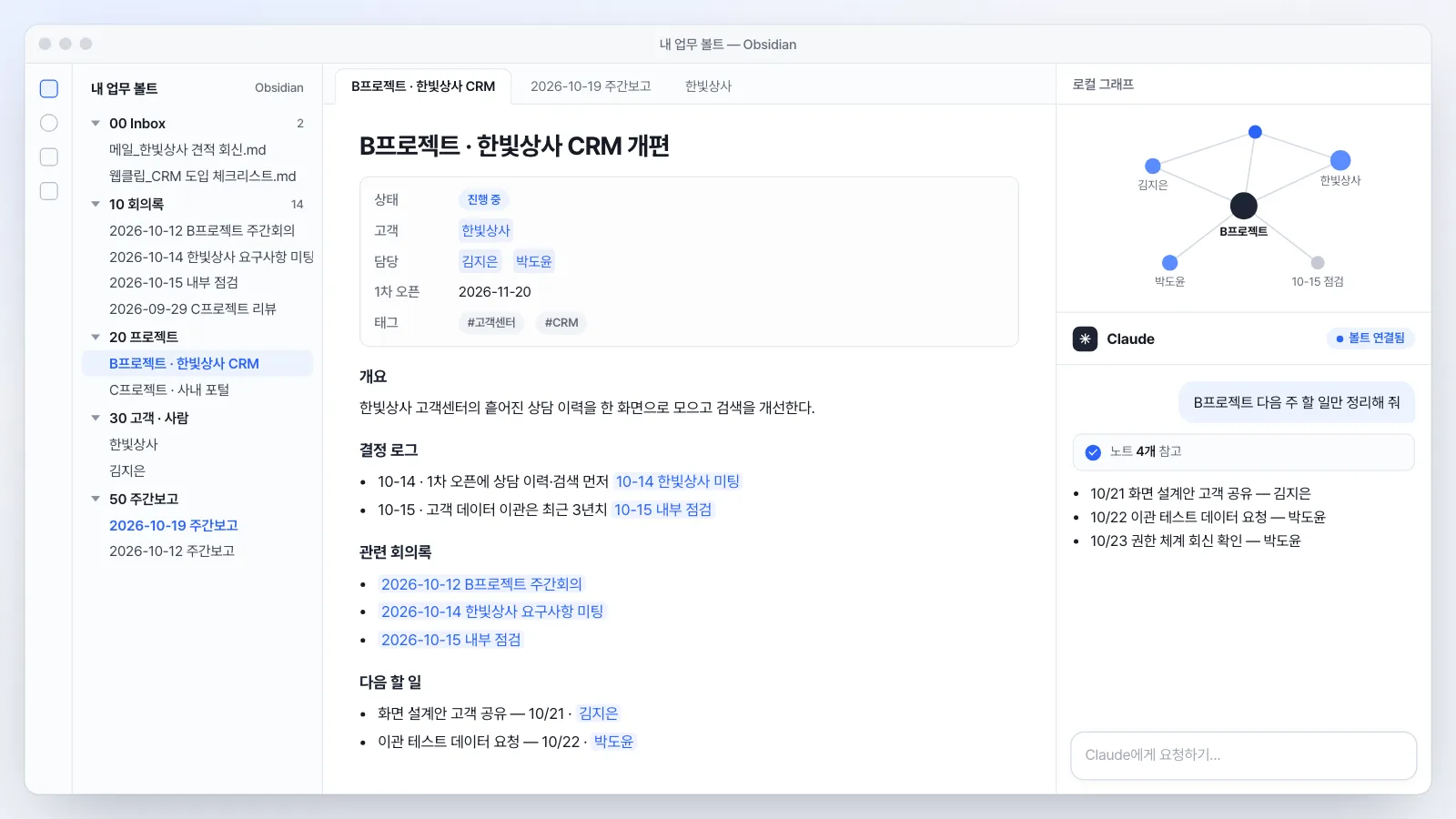Select the 김지은 node in local graph
This screenshot has width=1456, height=819.
[1152, 166]
